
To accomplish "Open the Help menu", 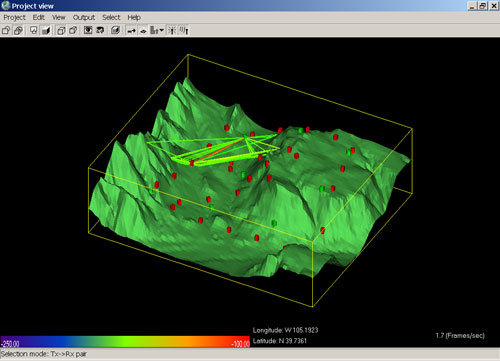I will [134, 17].
